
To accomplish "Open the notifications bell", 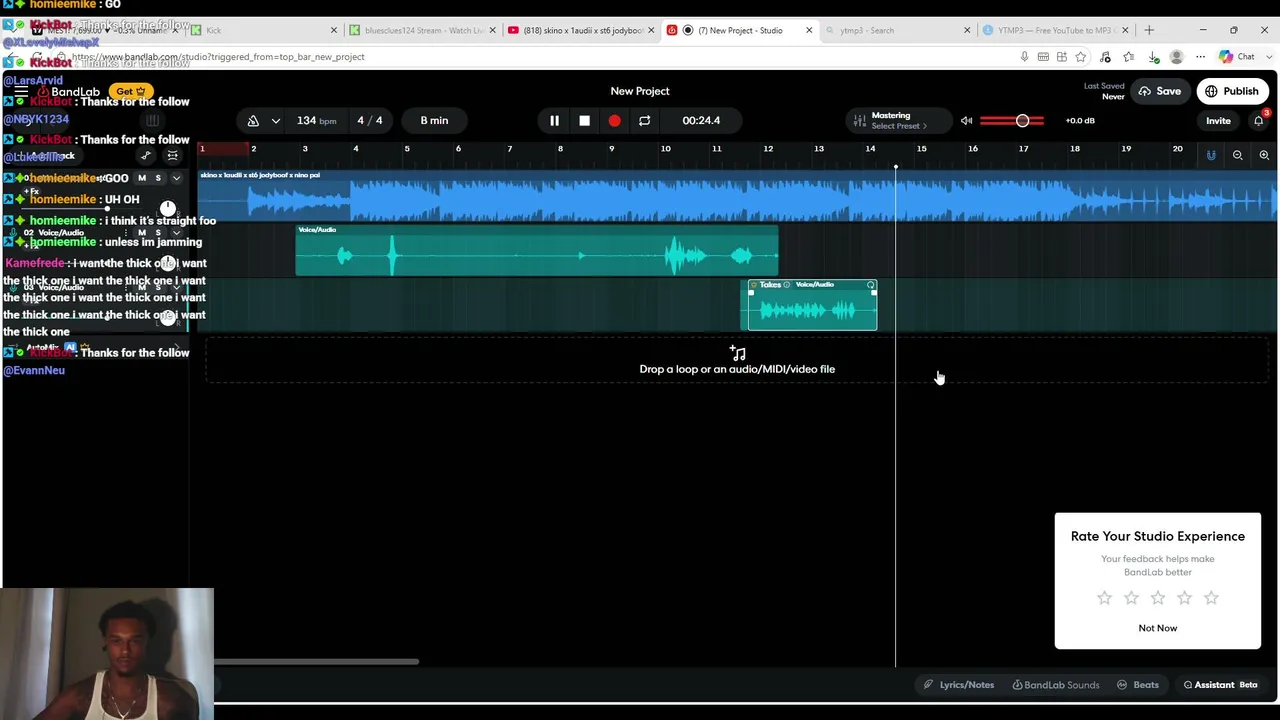I will click(1259, 121).
